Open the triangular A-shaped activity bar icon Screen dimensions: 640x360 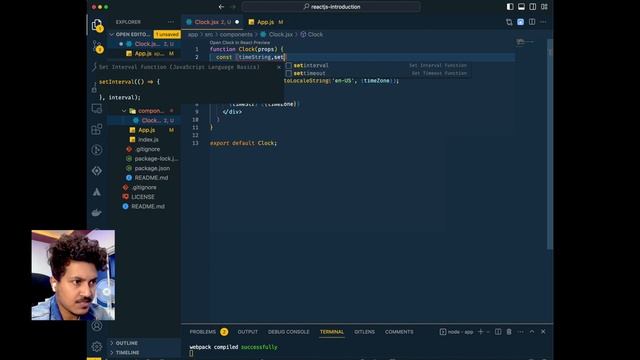[97, 192]
